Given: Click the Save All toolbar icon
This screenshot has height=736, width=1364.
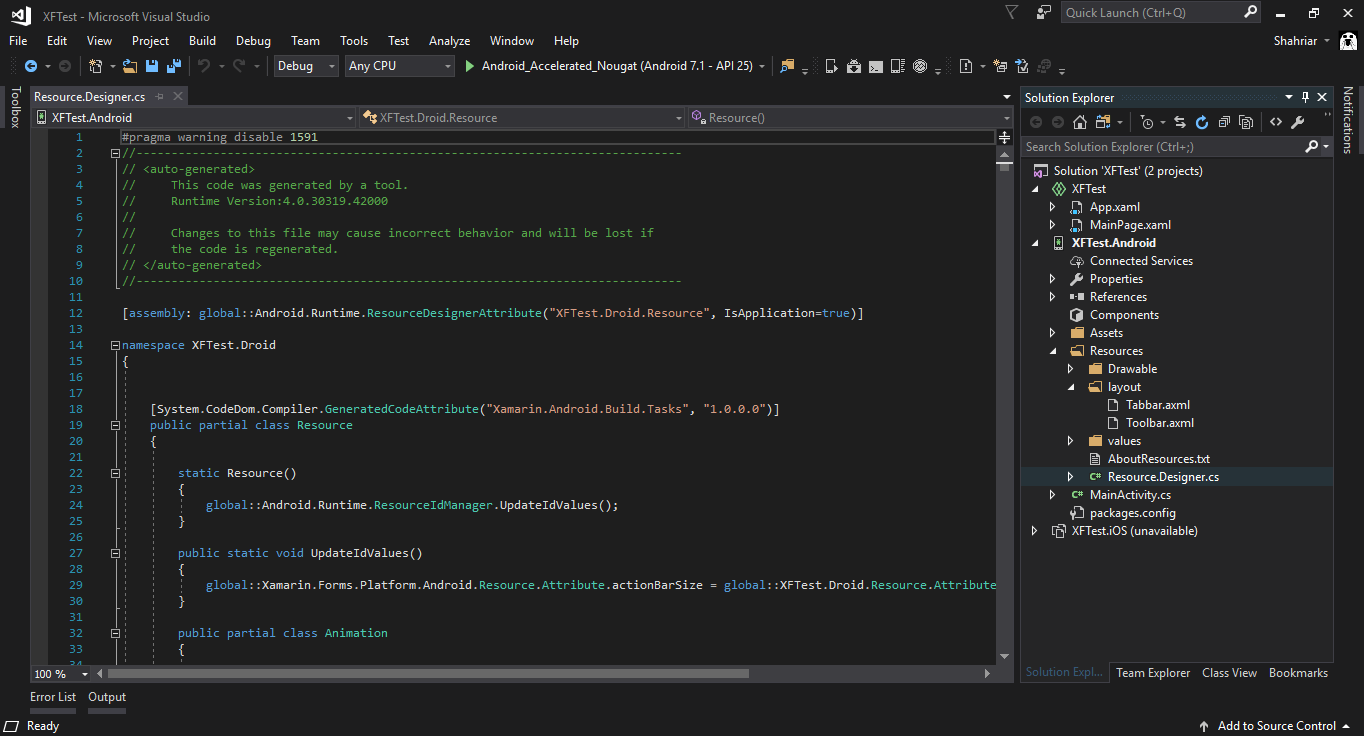Looking at the screenshot, I should (173, 66).
